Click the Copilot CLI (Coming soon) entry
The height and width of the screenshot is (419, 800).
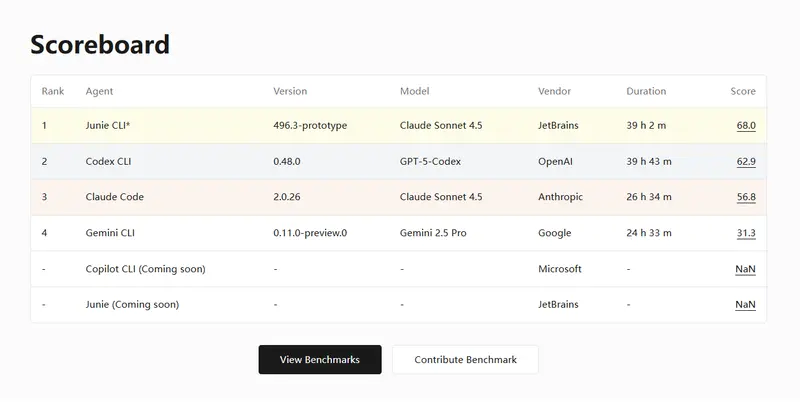(x=148, y=269)
